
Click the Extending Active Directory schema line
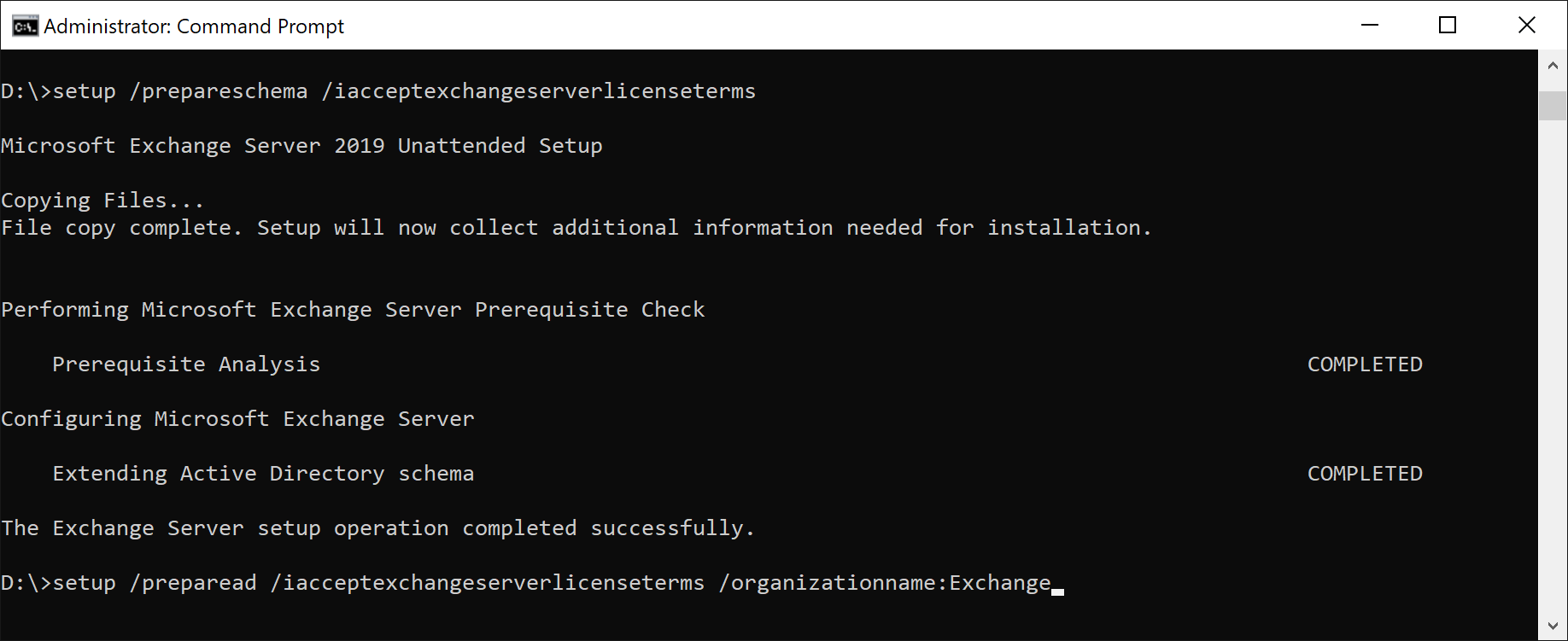pos(263,474)
